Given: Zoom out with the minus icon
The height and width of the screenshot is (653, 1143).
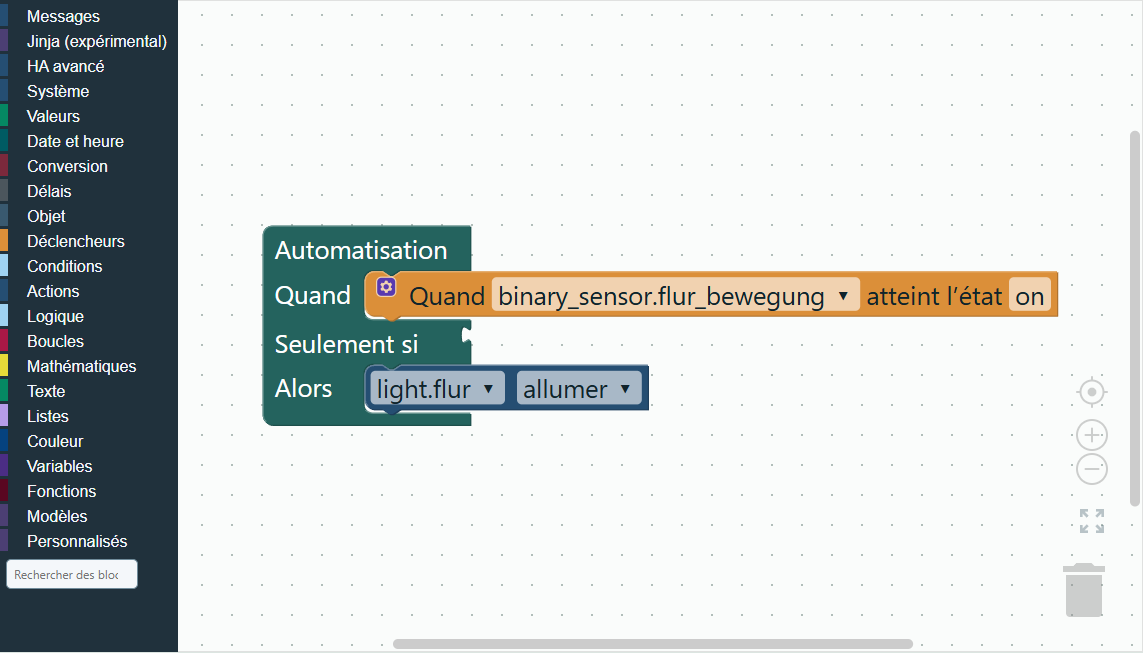Looking at the screenshot, I should (x=1092, y=468).
